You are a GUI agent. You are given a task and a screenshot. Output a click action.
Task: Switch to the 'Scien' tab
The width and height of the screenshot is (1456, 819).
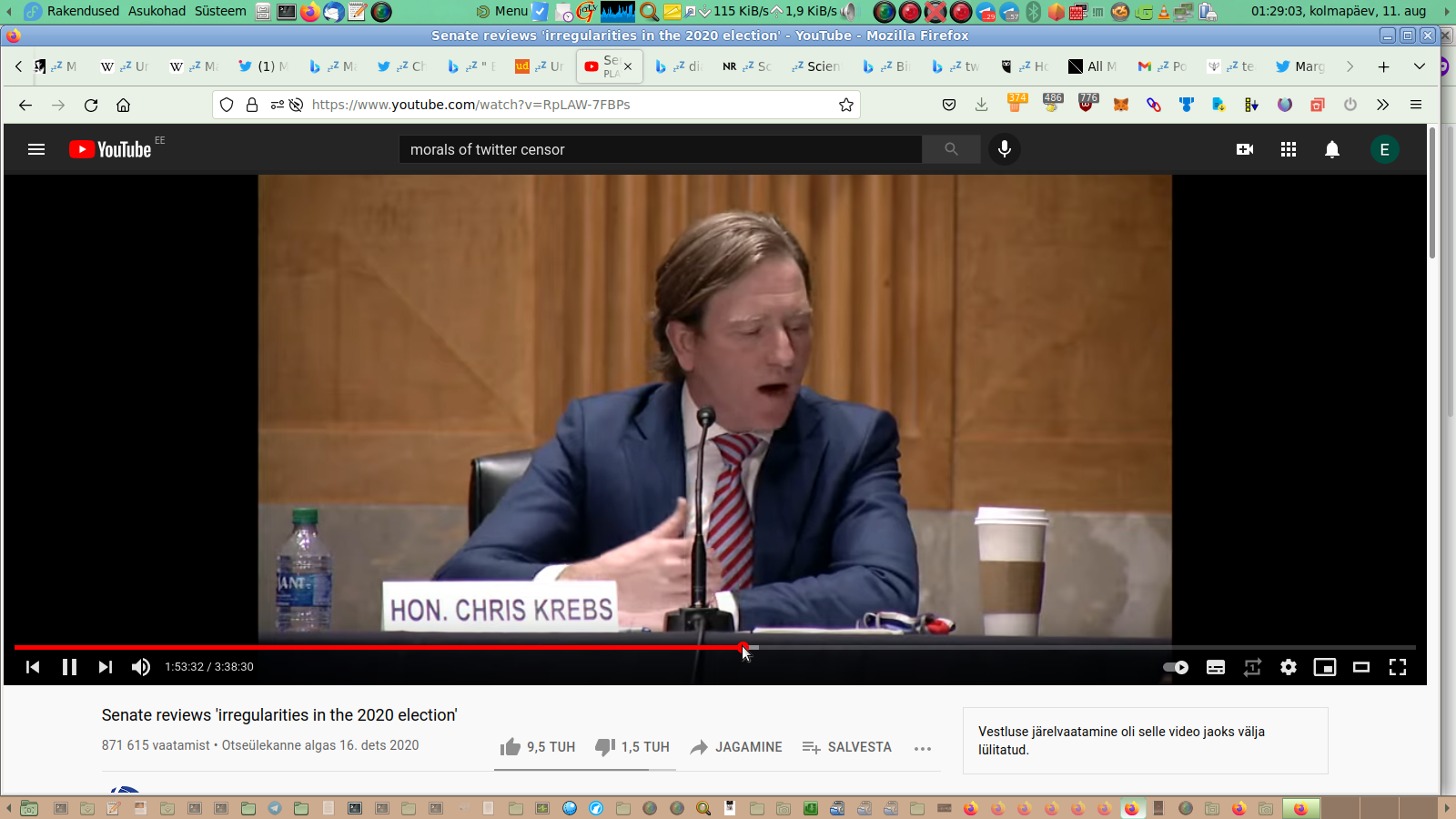click(x=816, y=66)
